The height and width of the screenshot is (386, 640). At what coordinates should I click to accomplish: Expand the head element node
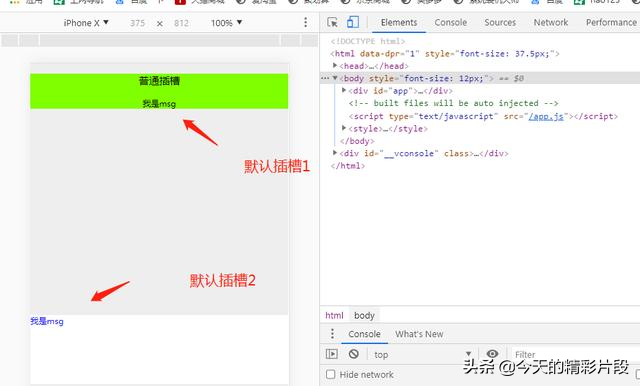(335, 65)
